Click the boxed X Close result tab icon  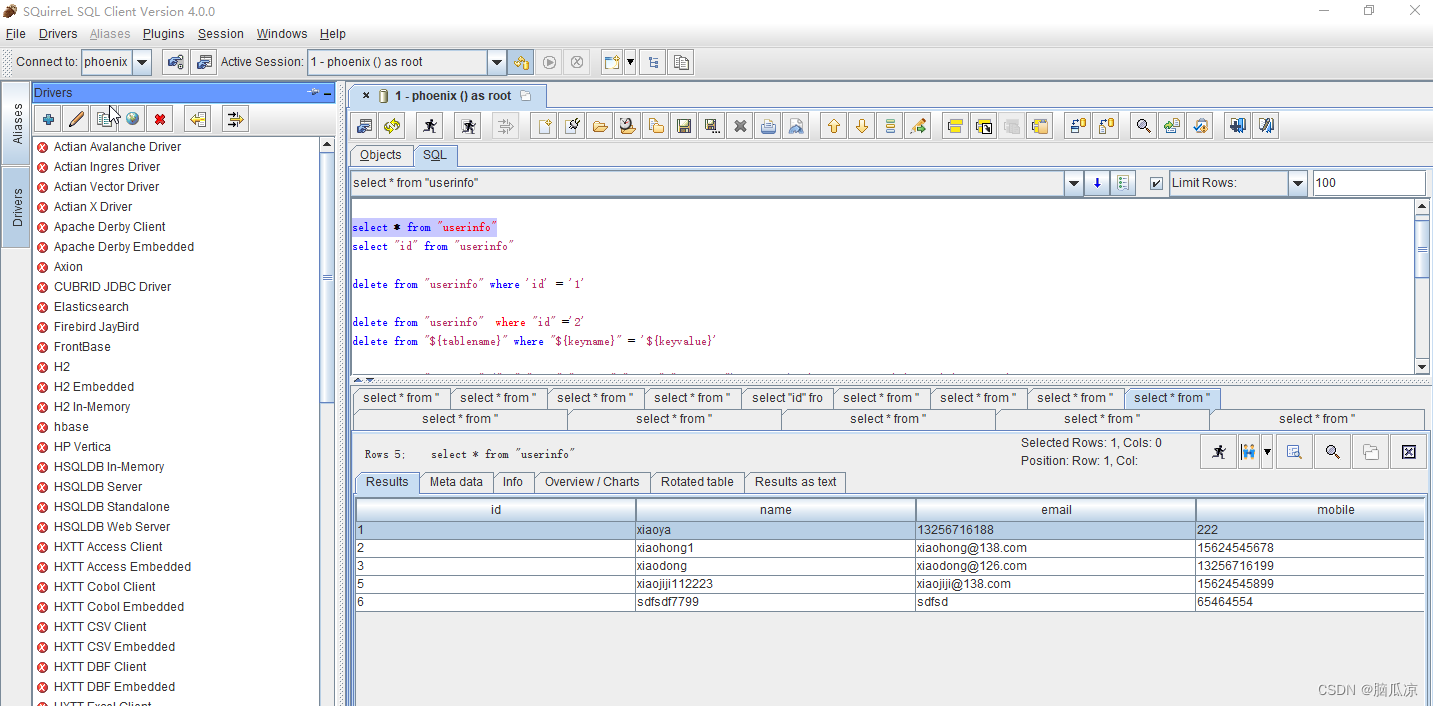tap(1408, 452)
